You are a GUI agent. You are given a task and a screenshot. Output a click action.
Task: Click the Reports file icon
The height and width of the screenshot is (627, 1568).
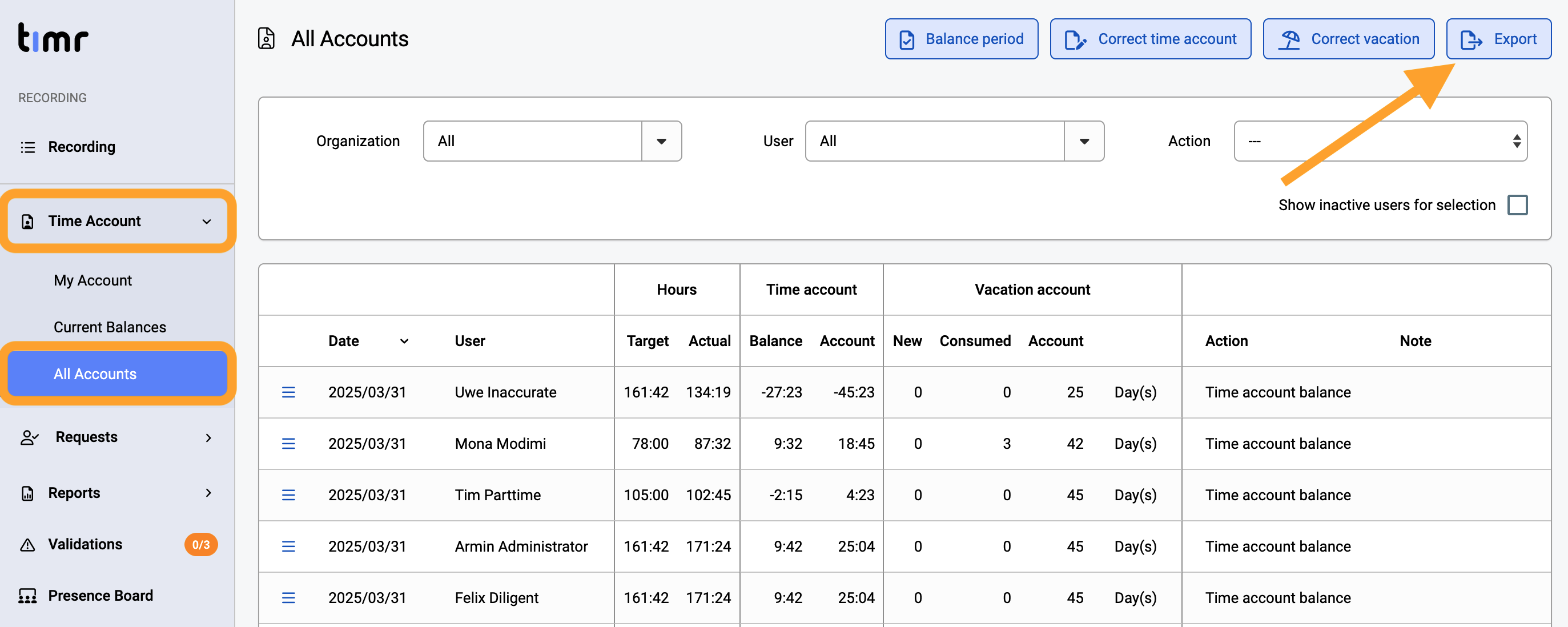pos(27,493)
